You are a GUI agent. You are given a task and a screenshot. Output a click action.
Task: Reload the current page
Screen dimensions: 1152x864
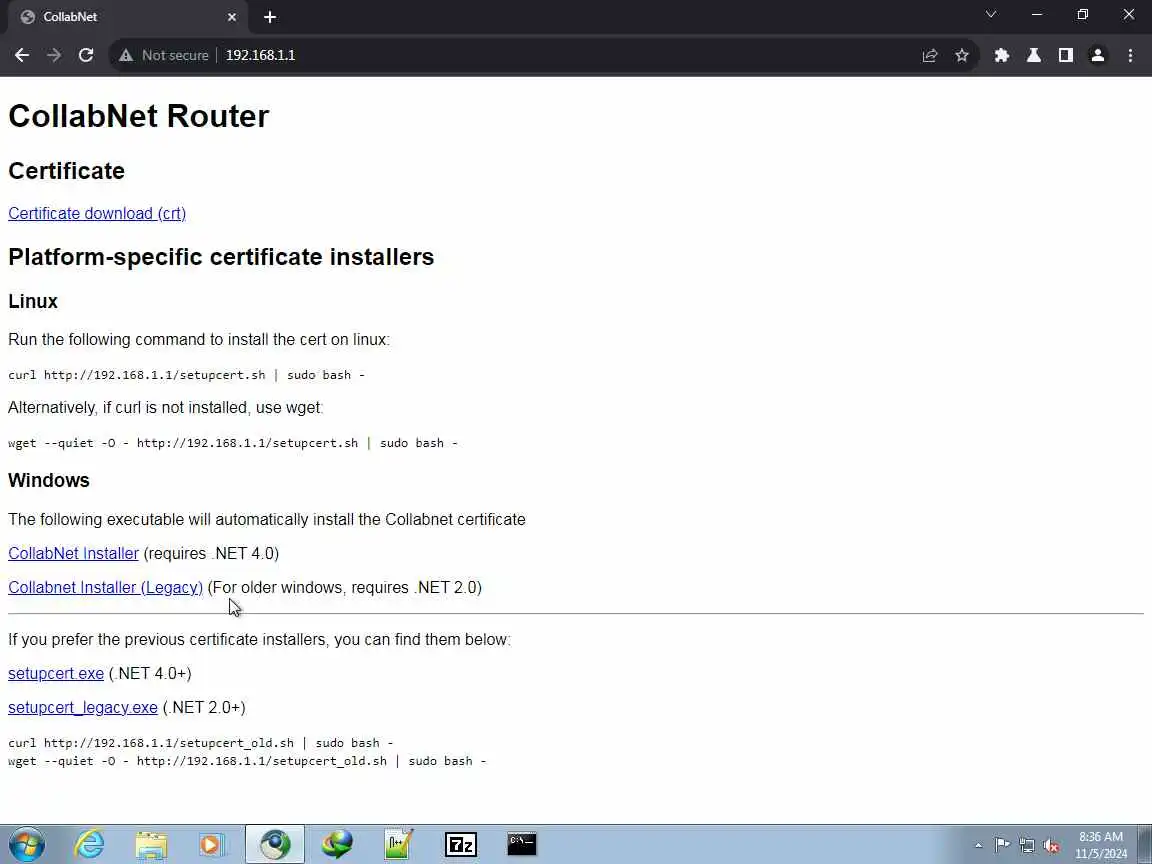point(86,55)
